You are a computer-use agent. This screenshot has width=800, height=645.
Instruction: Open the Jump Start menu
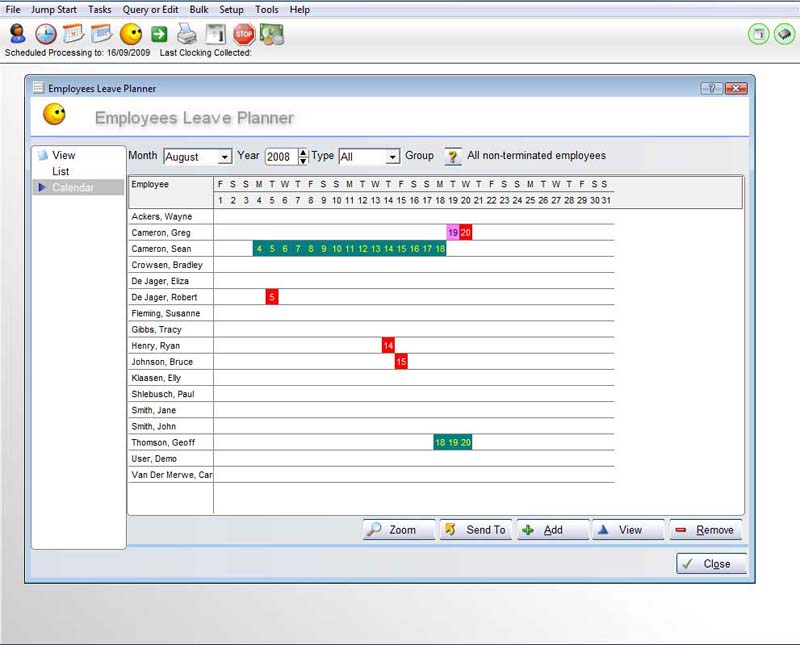tap(54, 9)
